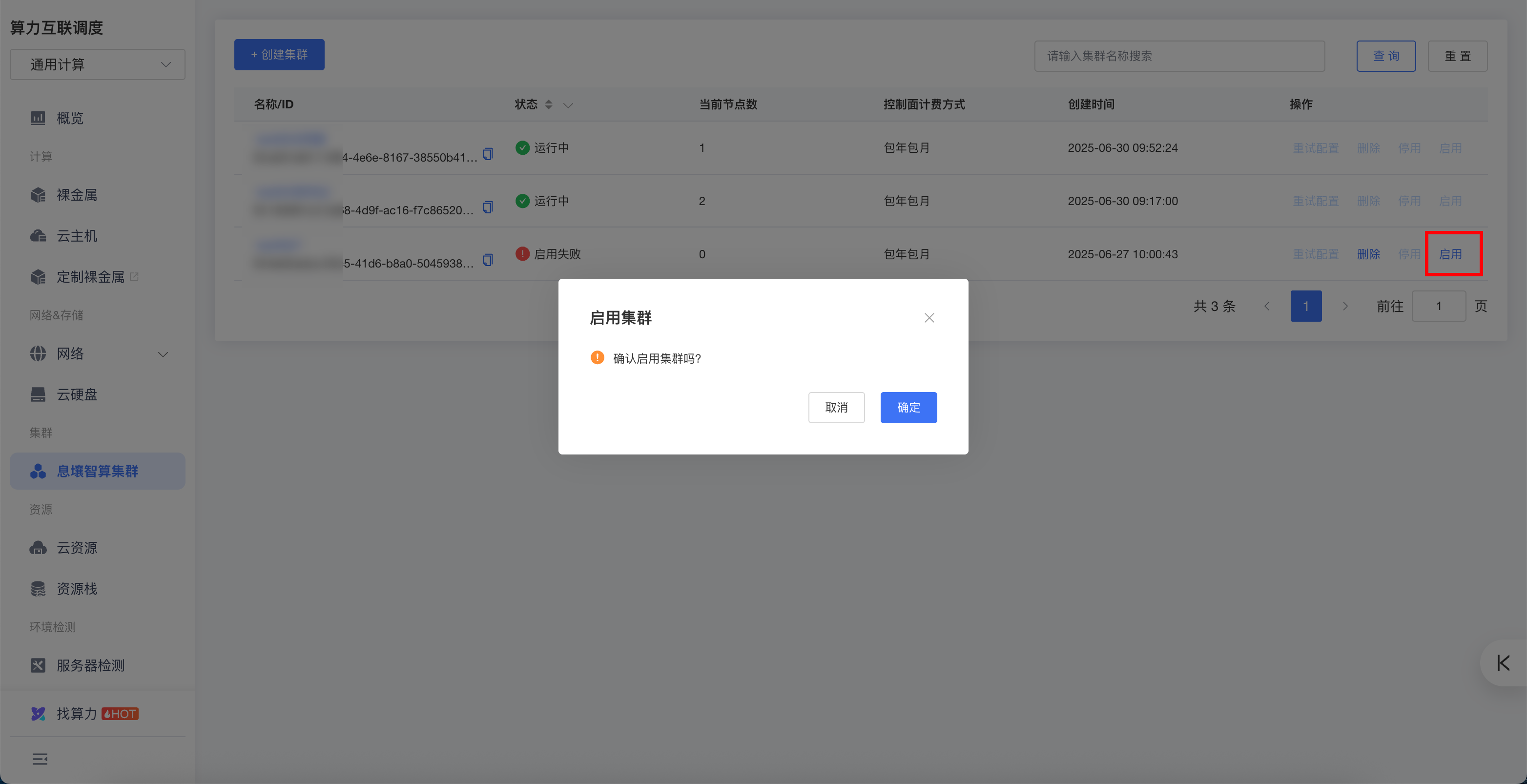Click the 云硬盘 disk icon

point(38,394)
